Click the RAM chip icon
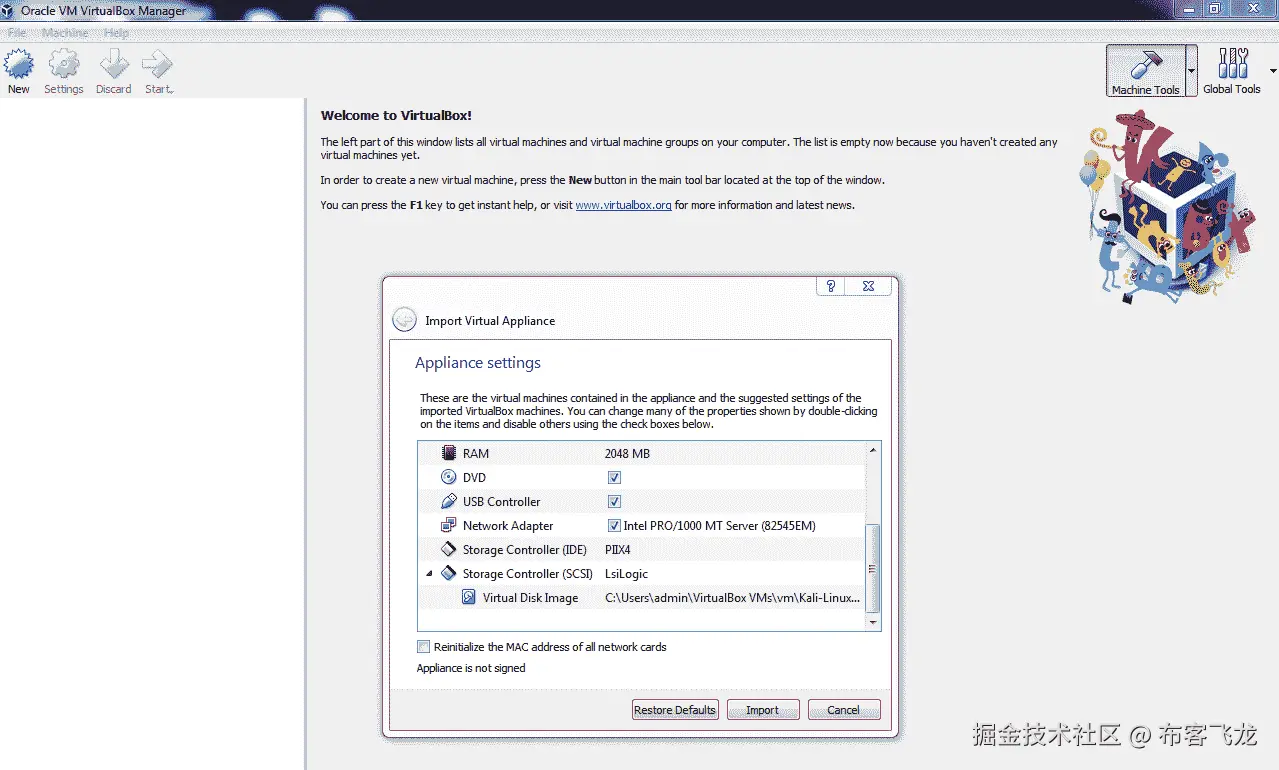Screen dimensions: 1279x770 pyautogui.click(x=449, y=453)
